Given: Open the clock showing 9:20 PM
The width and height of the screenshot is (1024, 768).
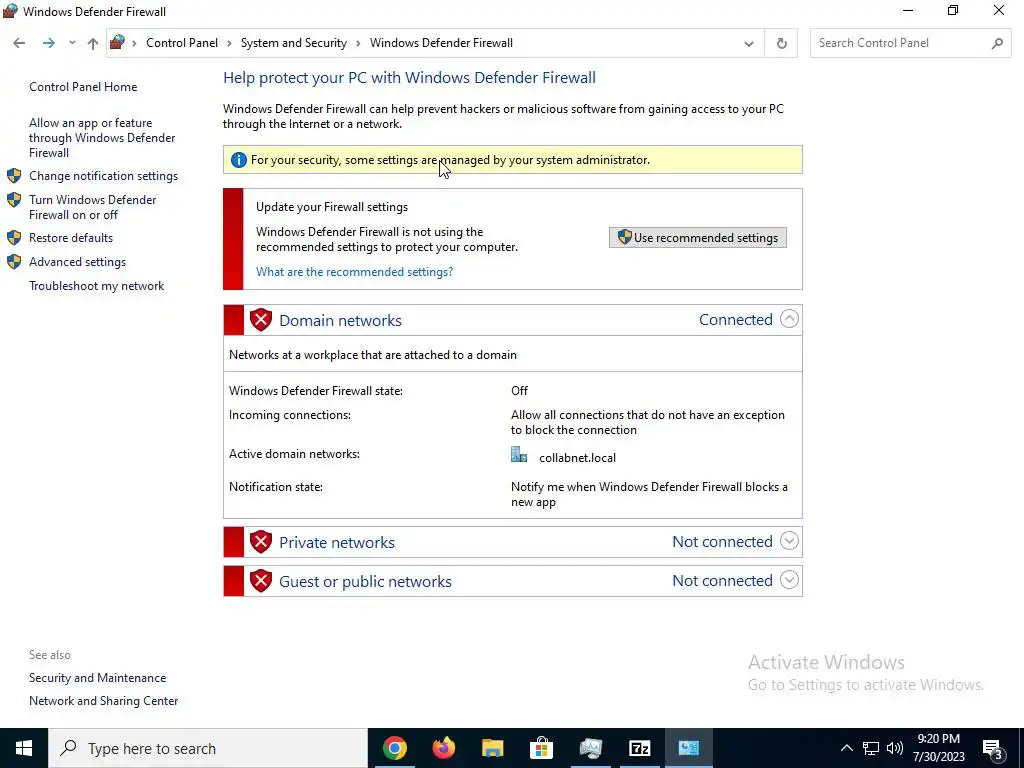Looking at the screenshot, I should click(x=938, y=748).
